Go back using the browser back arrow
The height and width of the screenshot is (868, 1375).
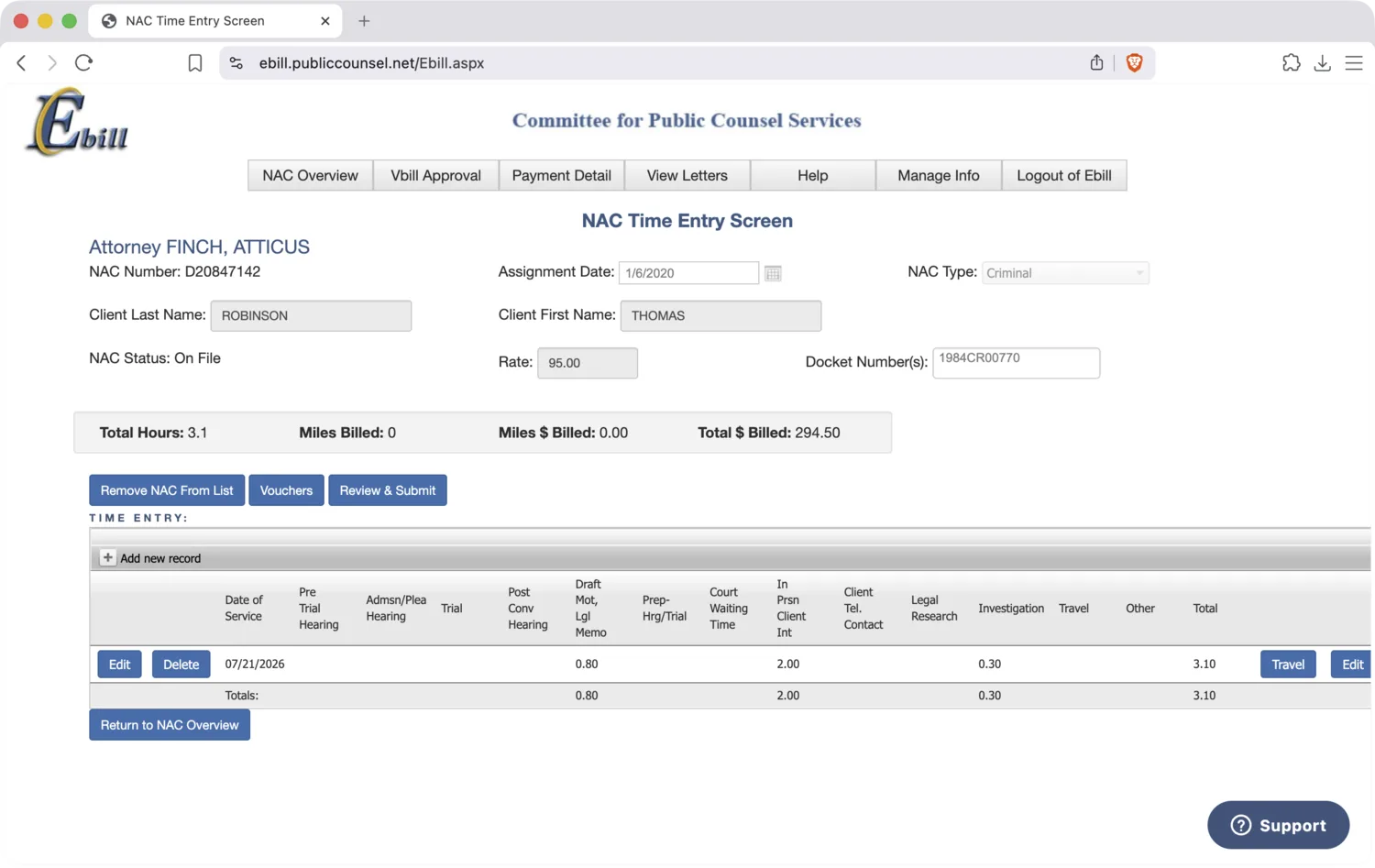click(x=21, y=62)
